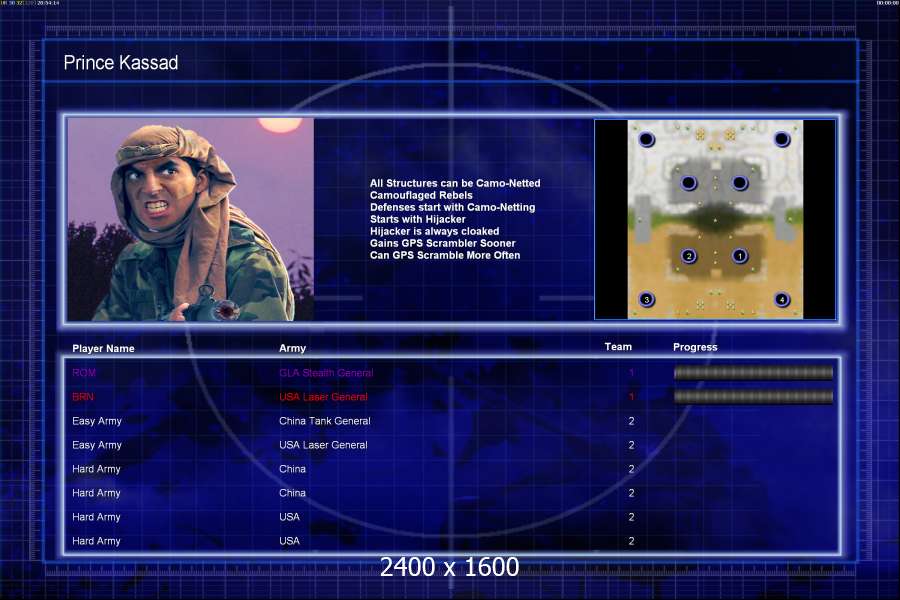The image size is (900, 600).
Task: Click the unnumbered marker in the map's top-left corner
Action: tap(646, 139)
